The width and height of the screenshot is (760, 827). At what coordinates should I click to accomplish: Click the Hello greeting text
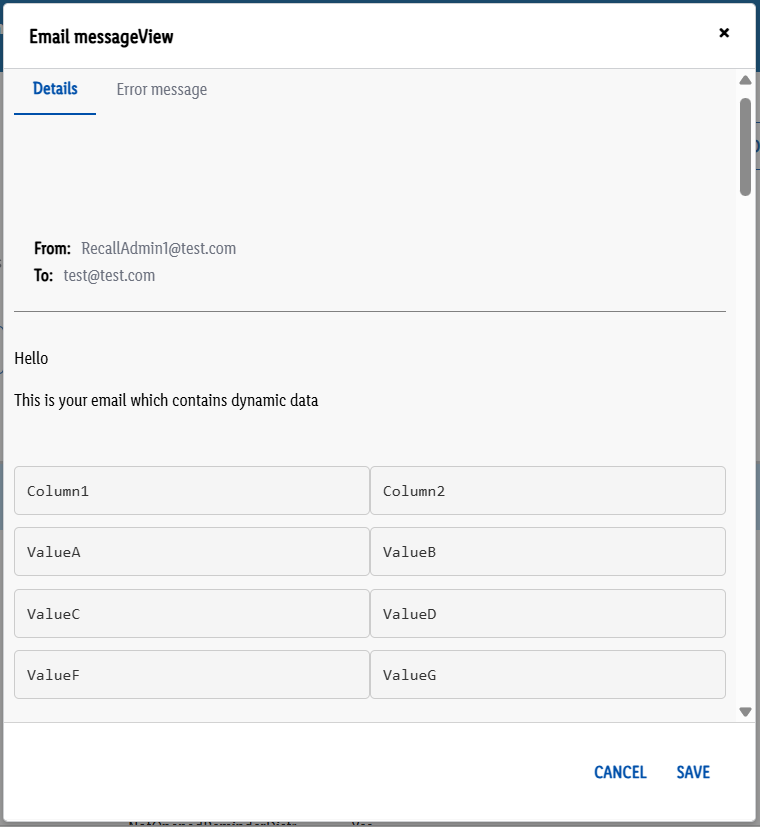tap(31, 358)
